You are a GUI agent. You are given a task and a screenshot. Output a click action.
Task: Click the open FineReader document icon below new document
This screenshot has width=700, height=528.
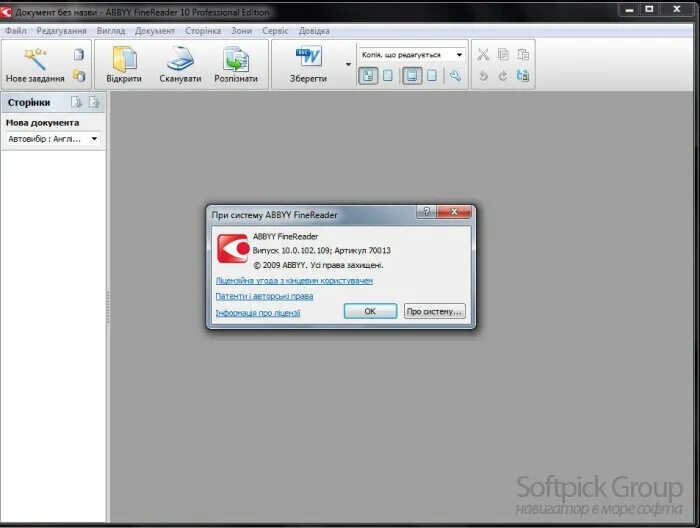pyautogui.click(x=79, y=75)
